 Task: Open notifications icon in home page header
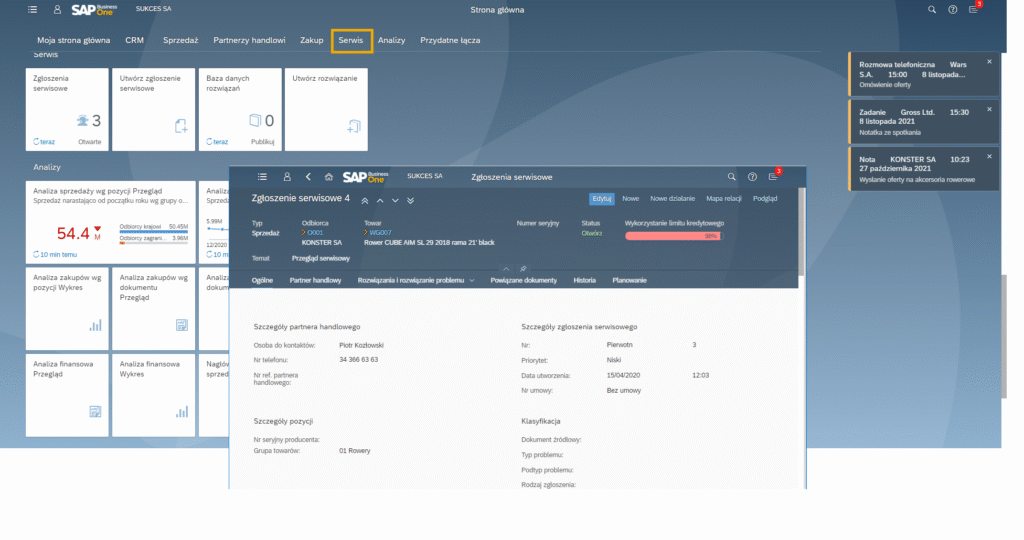coord(974,9)
